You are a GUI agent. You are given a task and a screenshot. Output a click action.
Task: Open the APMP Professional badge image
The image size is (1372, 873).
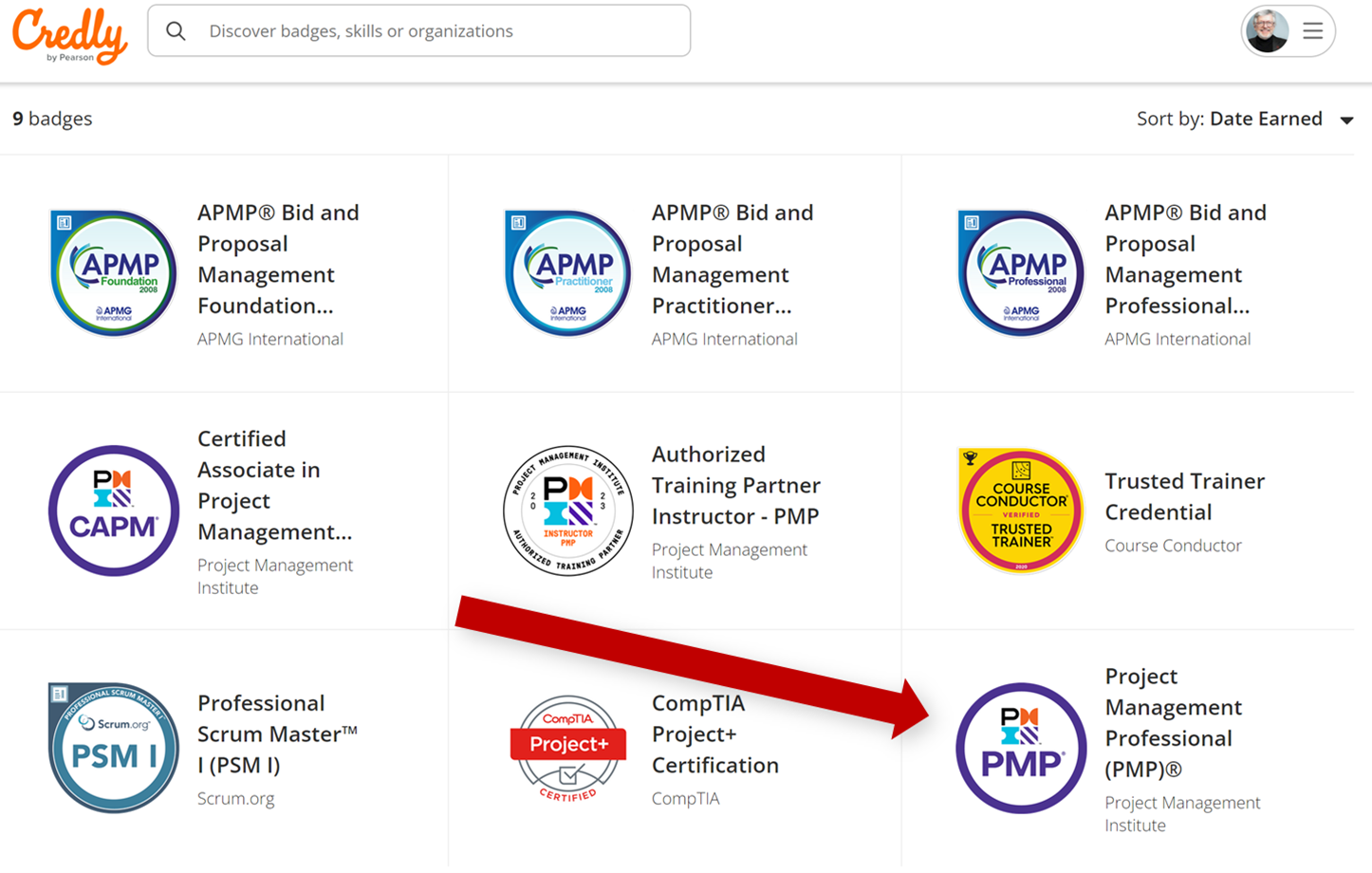(1021, 273)
